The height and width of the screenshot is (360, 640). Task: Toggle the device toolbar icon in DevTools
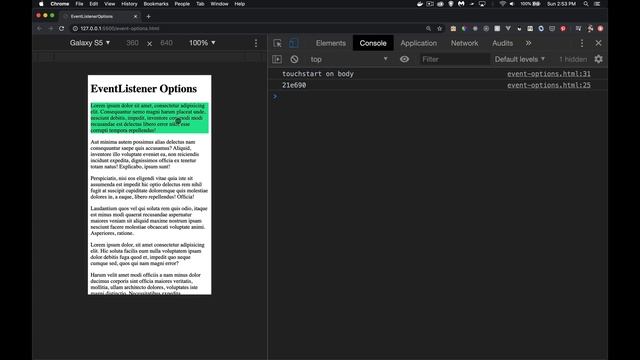click(293, 43)
